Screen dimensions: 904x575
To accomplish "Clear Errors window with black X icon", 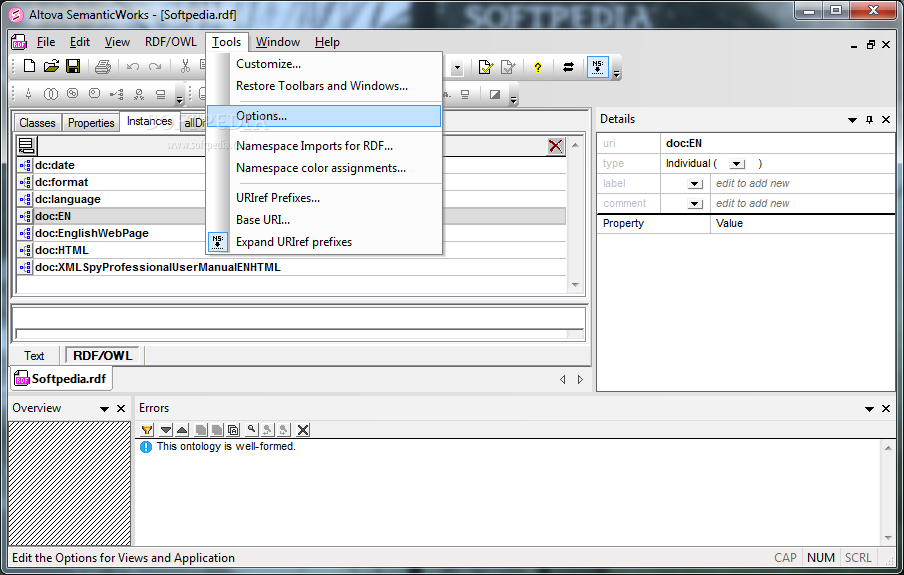I will pyautogui.click(x=303, y=430).
